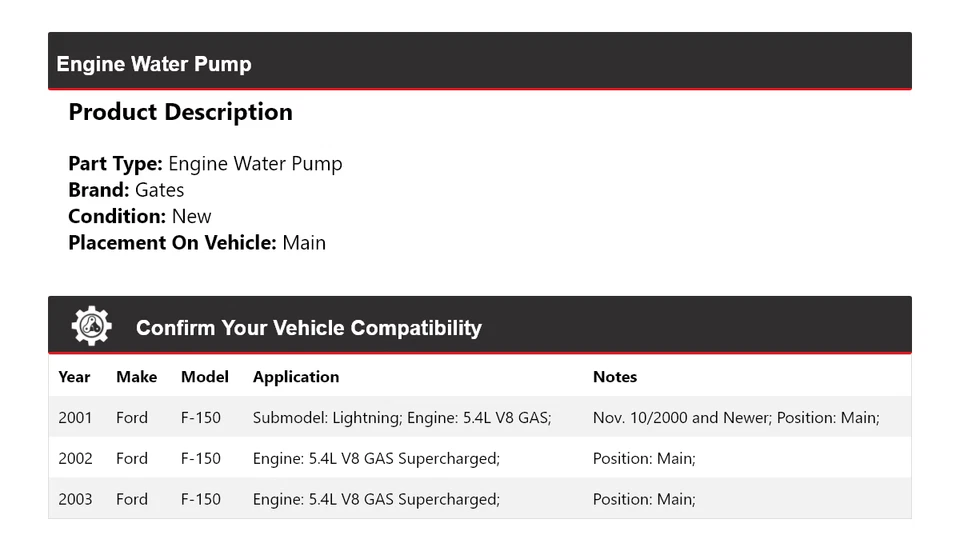The image size is (960, 551).
Task: Select the 2003 year cell
Action: [75, 499]
